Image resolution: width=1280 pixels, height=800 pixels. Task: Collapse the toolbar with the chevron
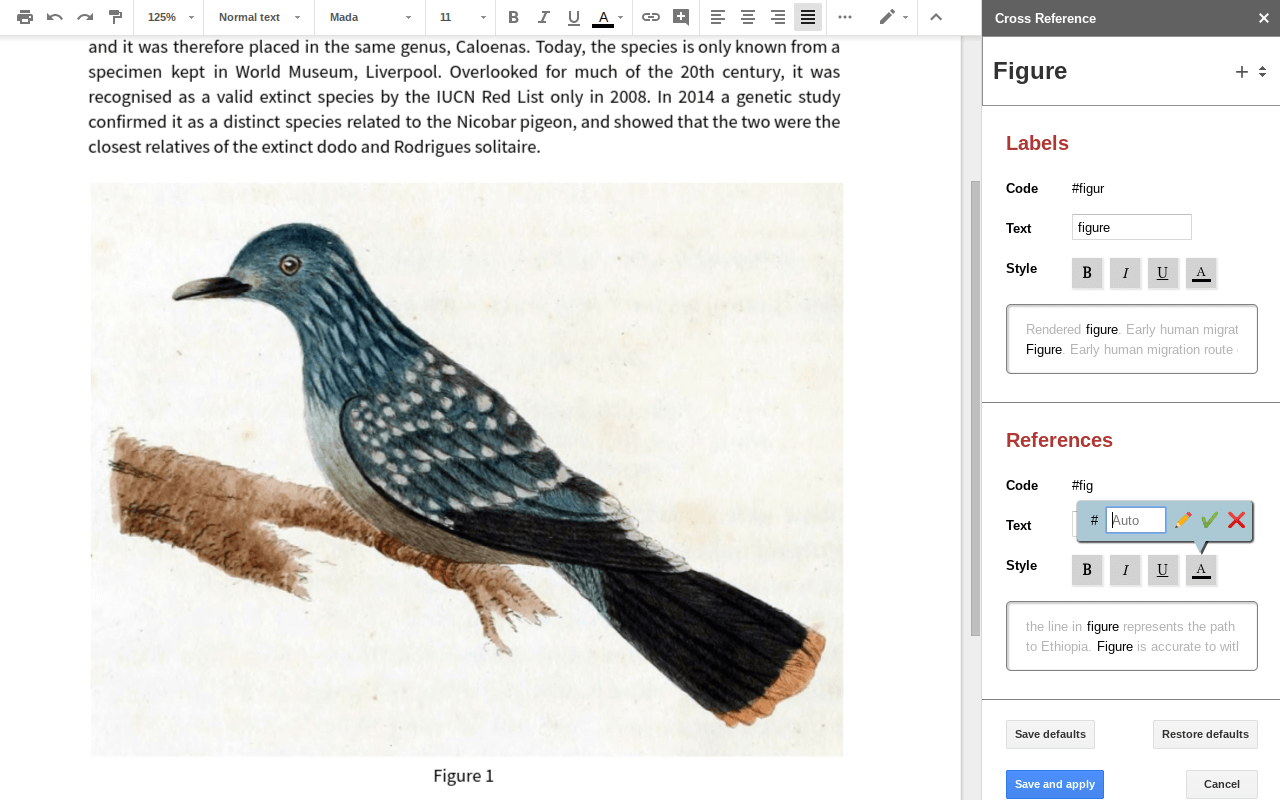tap(936, 17)
